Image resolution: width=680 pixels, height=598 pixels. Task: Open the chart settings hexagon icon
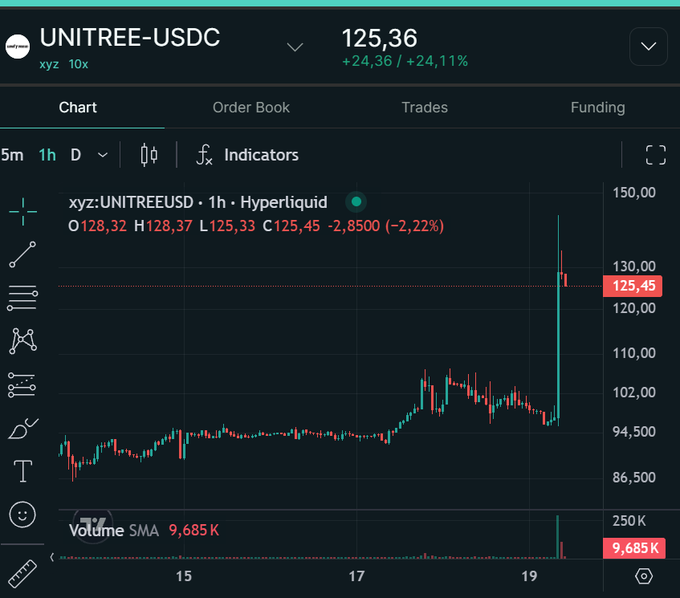(x=644, y=576)
